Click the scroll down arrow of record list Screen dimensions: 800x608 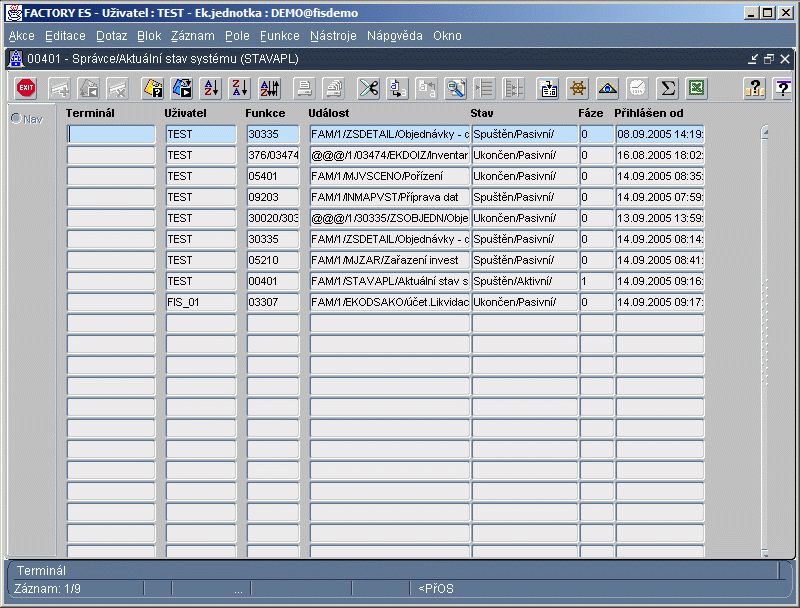click(765, 552)
